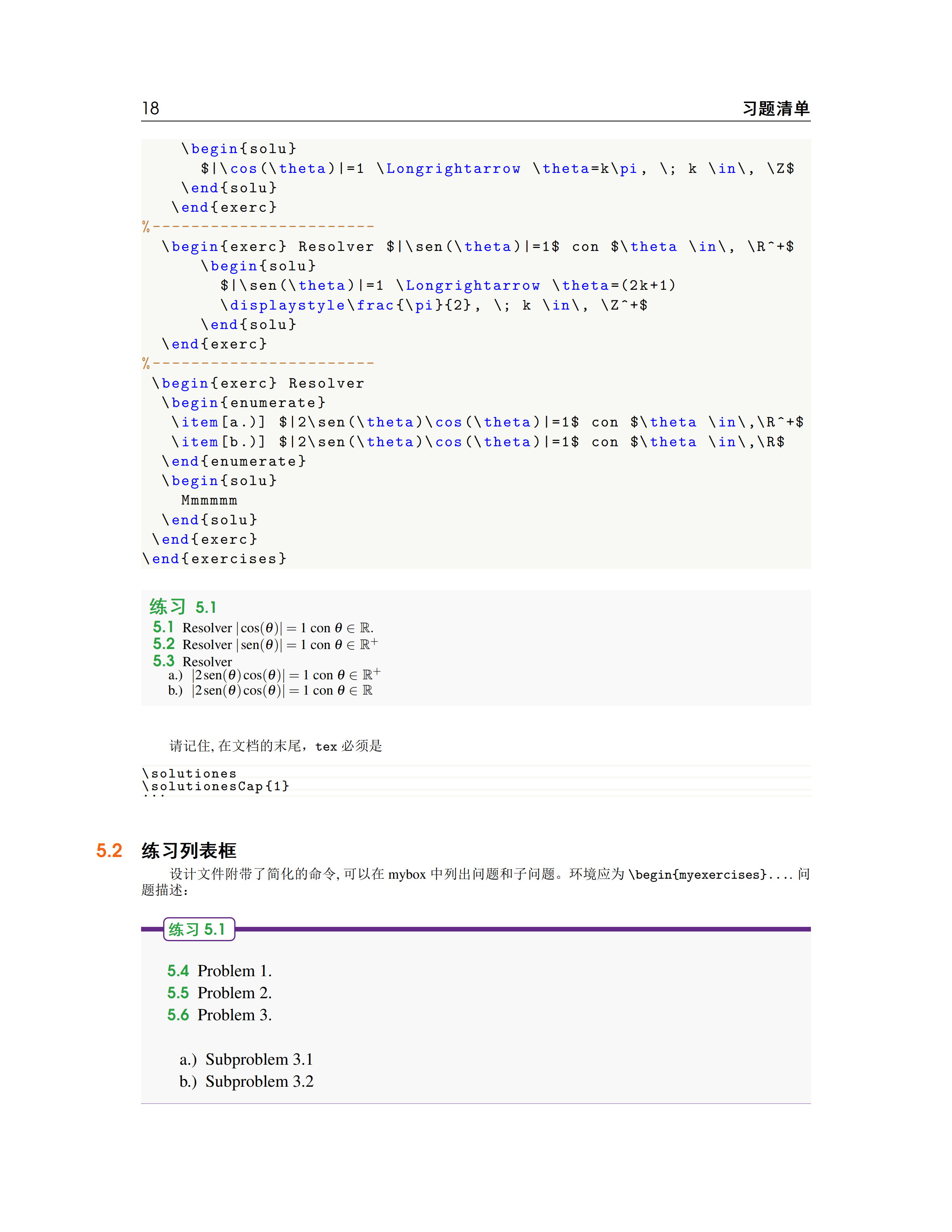Click page number 18 in header
The height and width of the screenshot is (1232, 952).
pos(150,108)
